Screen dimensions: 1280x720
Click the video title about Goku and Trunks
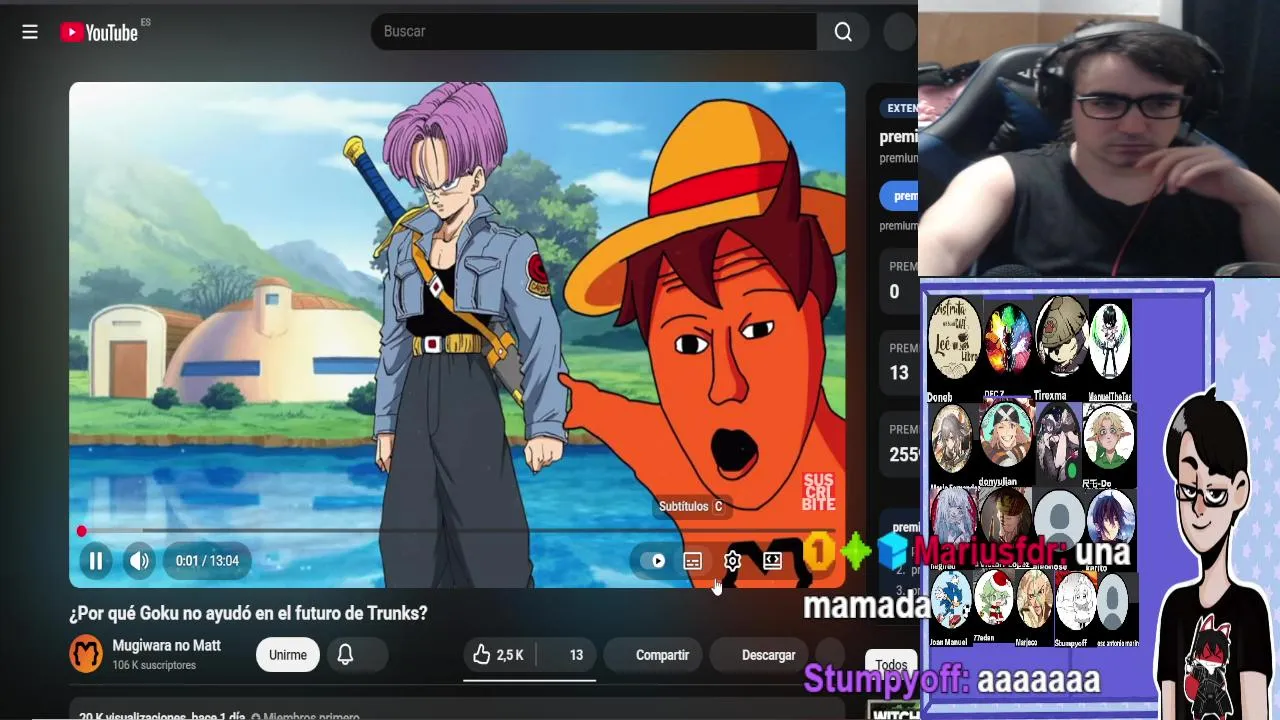point(248,613)
